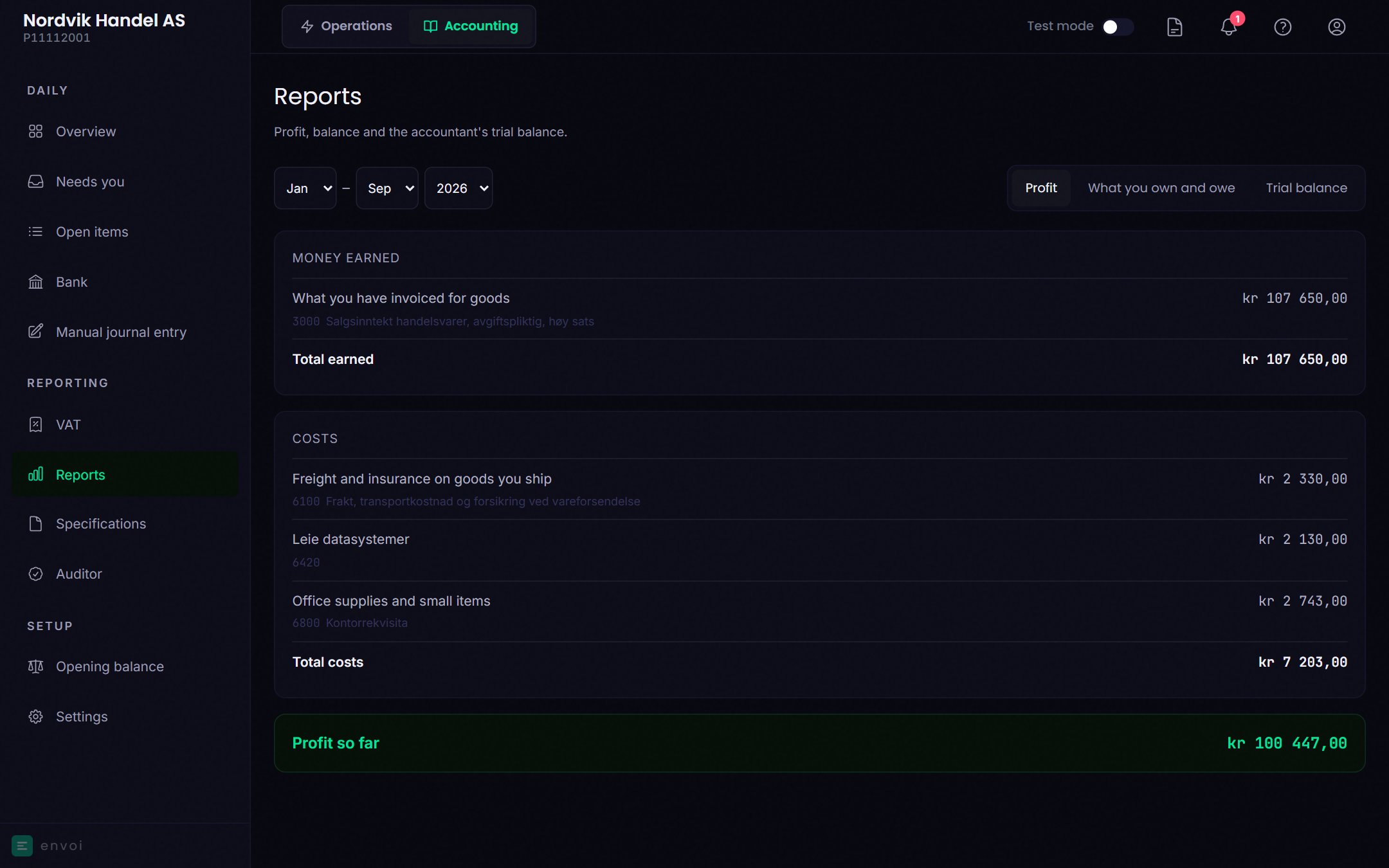The image size is (1389, 868).
Task: Toggle the Test mode switch
Action: [1118, 26]
